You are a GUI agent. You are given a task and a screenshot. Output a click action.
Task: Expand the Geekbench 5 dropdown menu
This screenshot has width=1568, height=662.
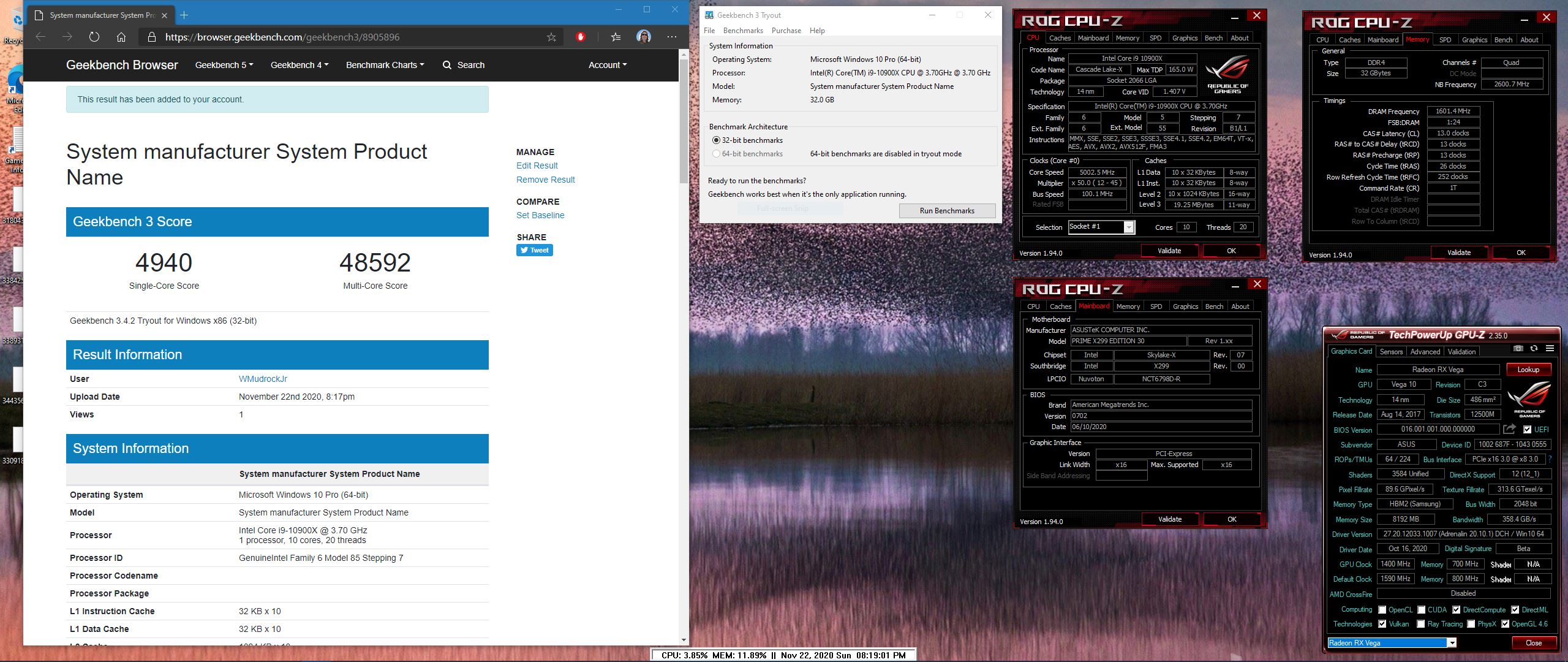pos(224,65)
